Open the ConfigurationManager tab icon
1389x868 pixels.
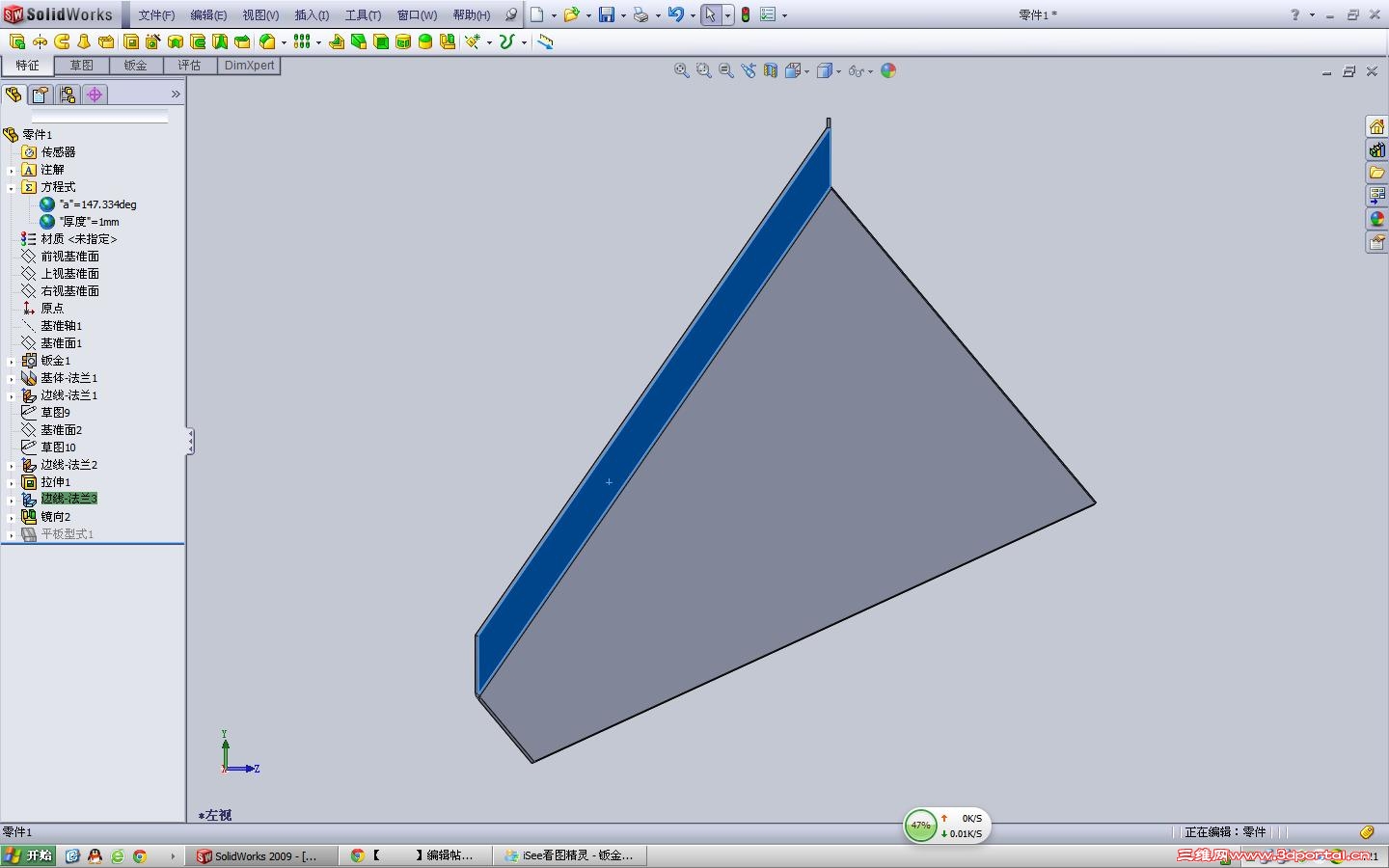coord(67,95)
